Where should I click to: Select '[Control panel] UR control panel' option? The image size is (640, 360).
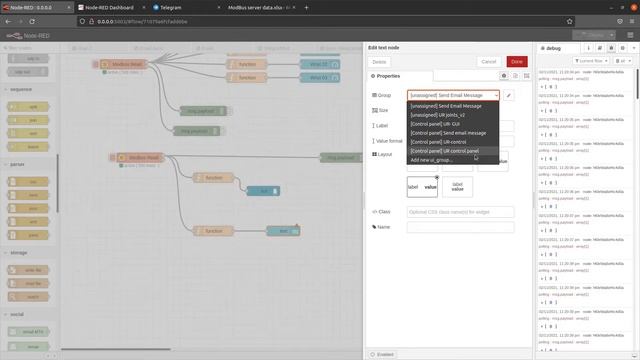point(453,151)
